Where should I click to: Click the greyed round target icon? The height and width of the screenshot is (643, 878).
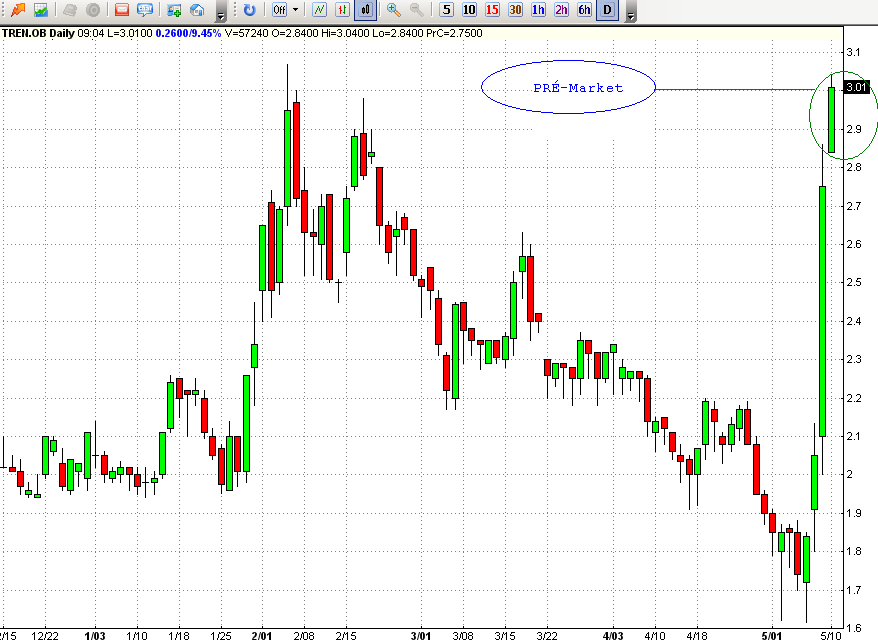pyautogui.click(x=93, y=10)
